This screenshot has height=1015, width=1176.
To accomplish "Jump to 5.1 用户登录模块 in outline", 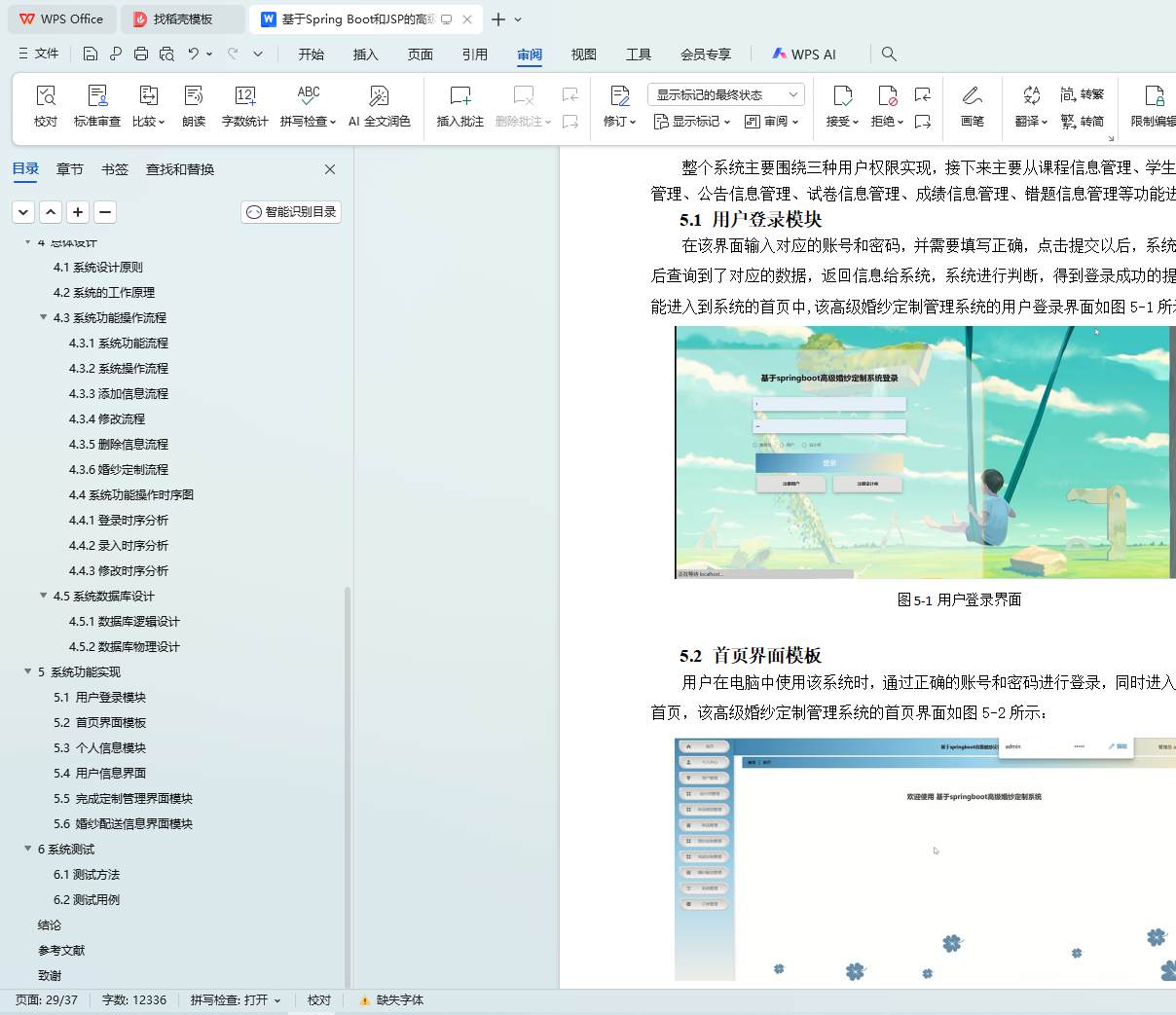I will tap(99, 697).
